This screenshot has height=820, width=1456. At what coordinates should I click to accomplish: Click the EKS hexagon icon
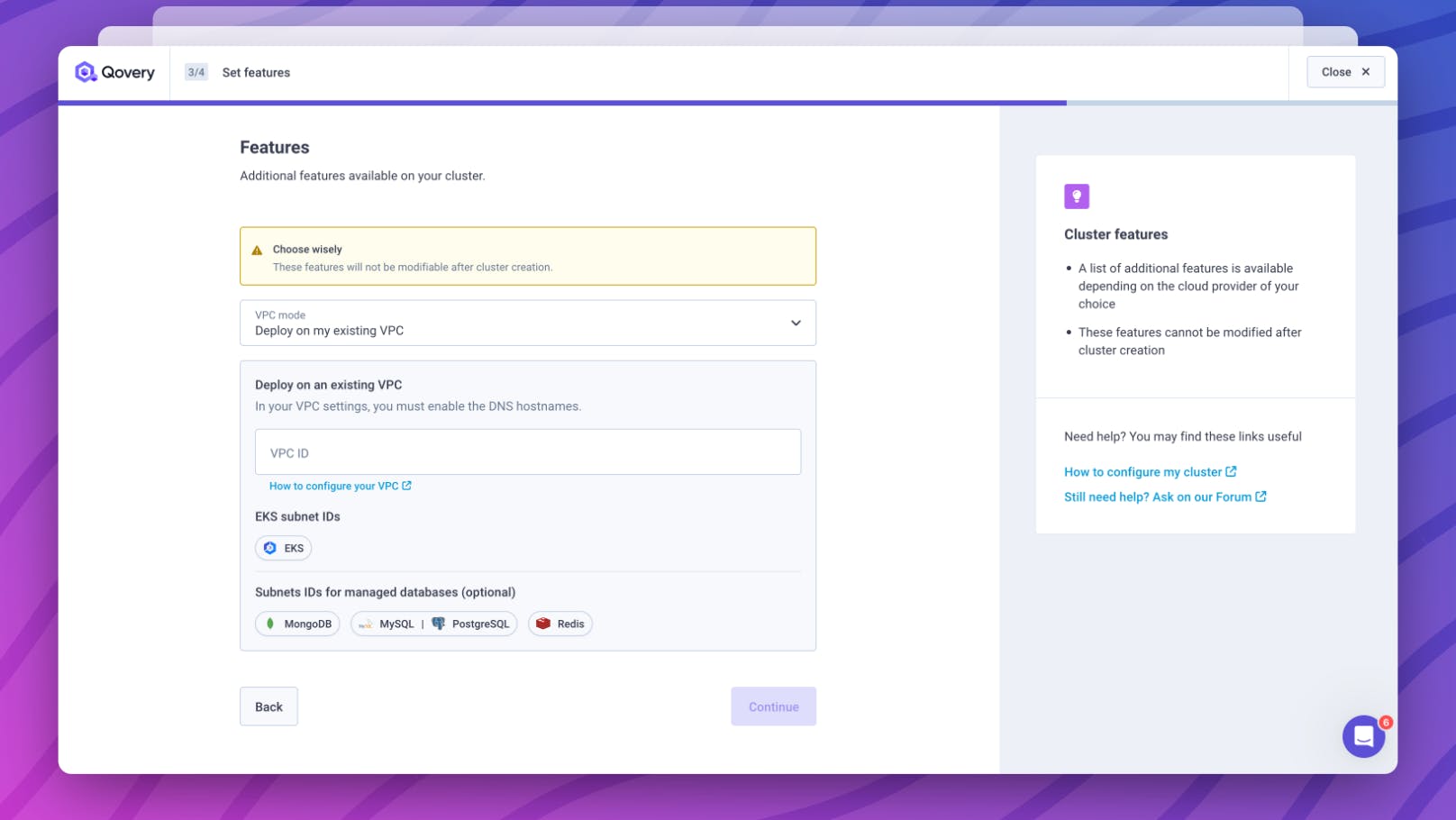coord(270,548)
